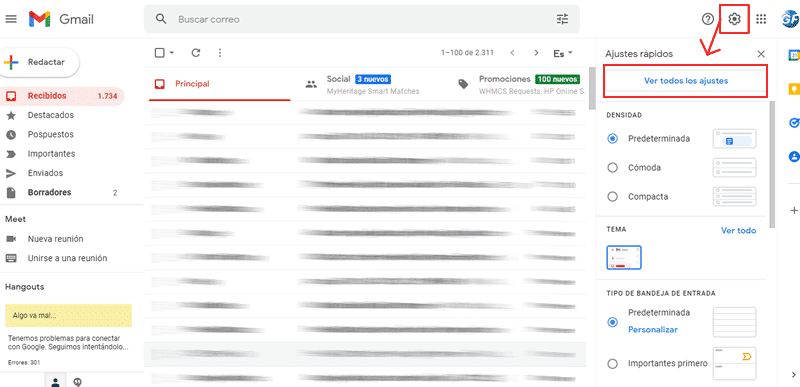Select Importantes primero radio
This screenshot has height=387, width=800.
(x=613, y=364)
